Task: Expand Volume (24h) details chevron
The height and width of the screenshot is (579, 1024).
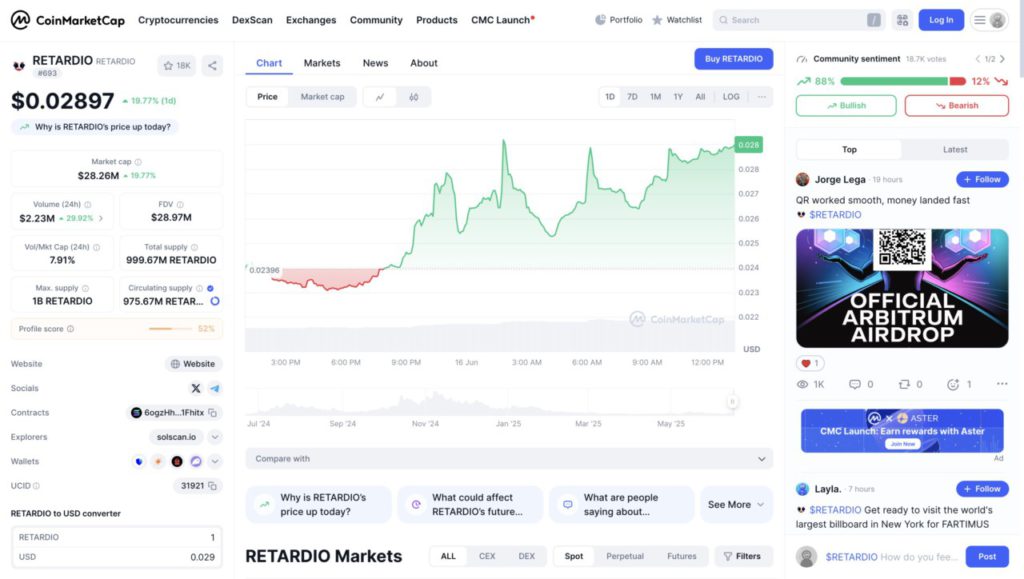Action: point(101,219)
